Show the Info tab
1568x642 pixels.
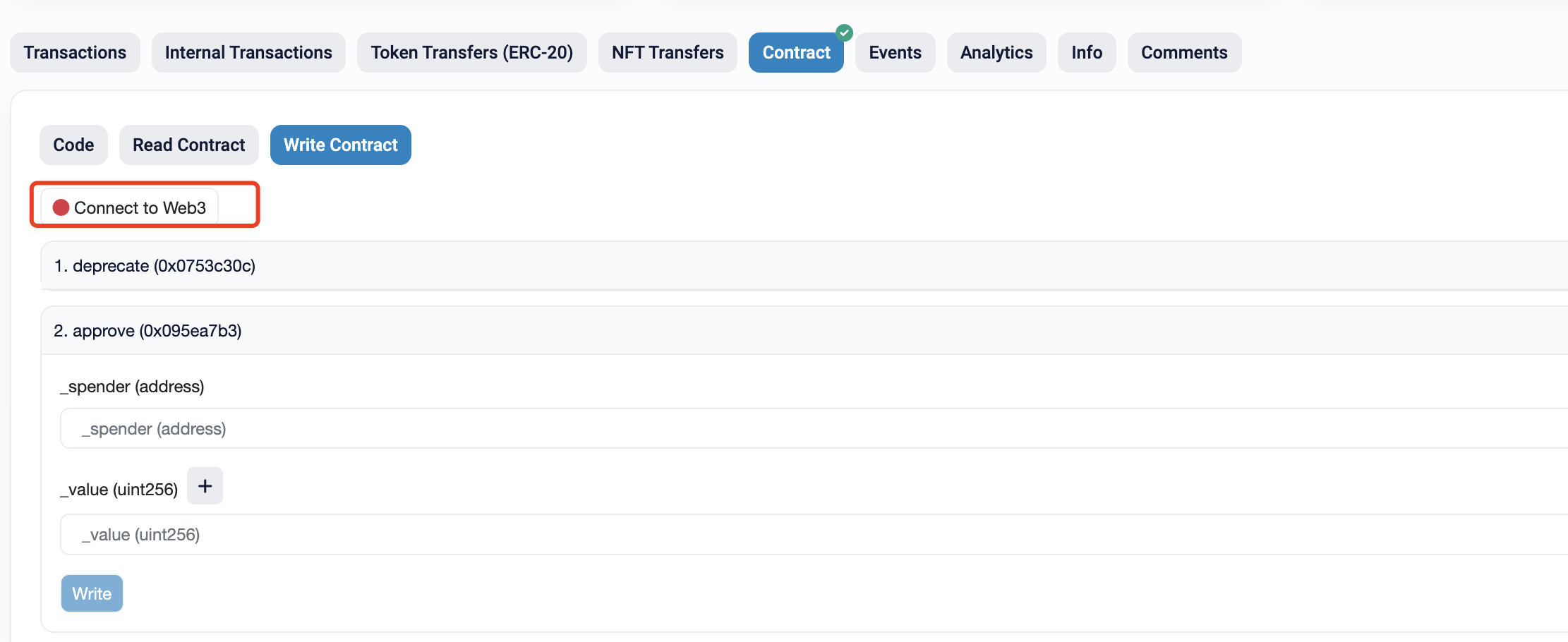(1086, 53)
